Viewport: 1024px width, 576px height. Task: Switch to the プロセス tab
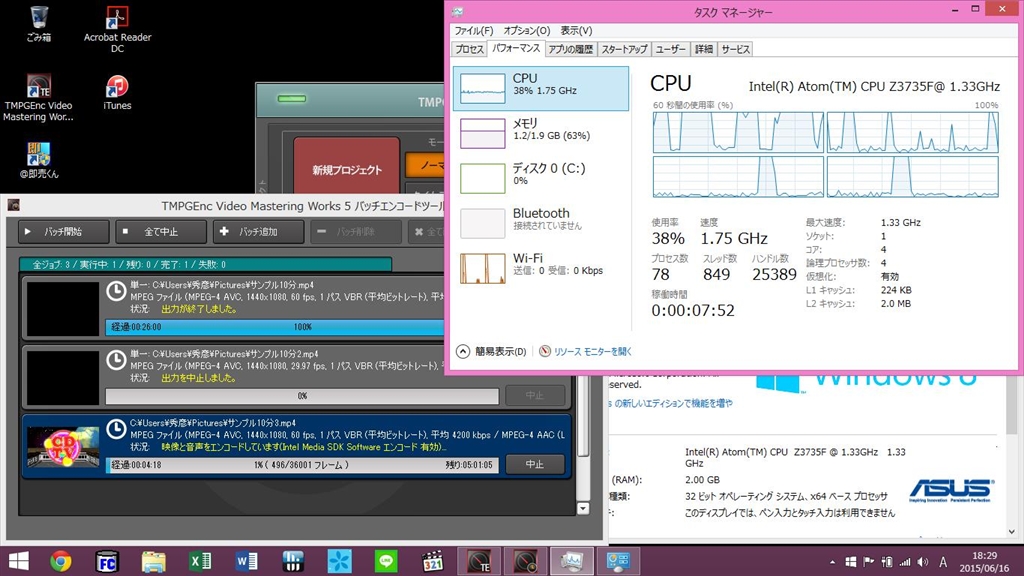point(469,49)
